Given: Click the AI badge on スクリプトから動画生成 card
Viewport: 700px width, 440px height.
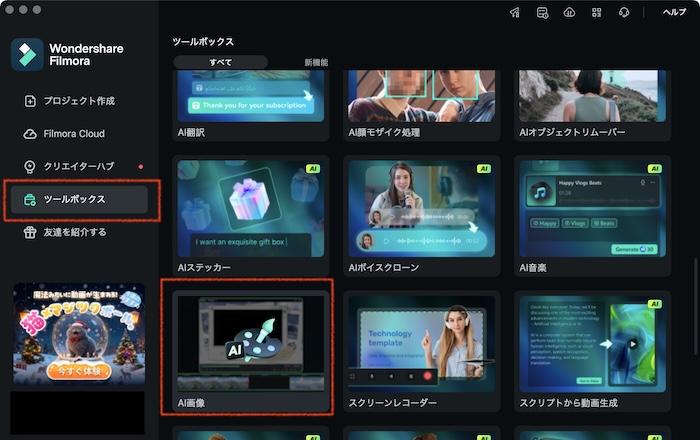Looking at the screenshot, I should (654, 304).
